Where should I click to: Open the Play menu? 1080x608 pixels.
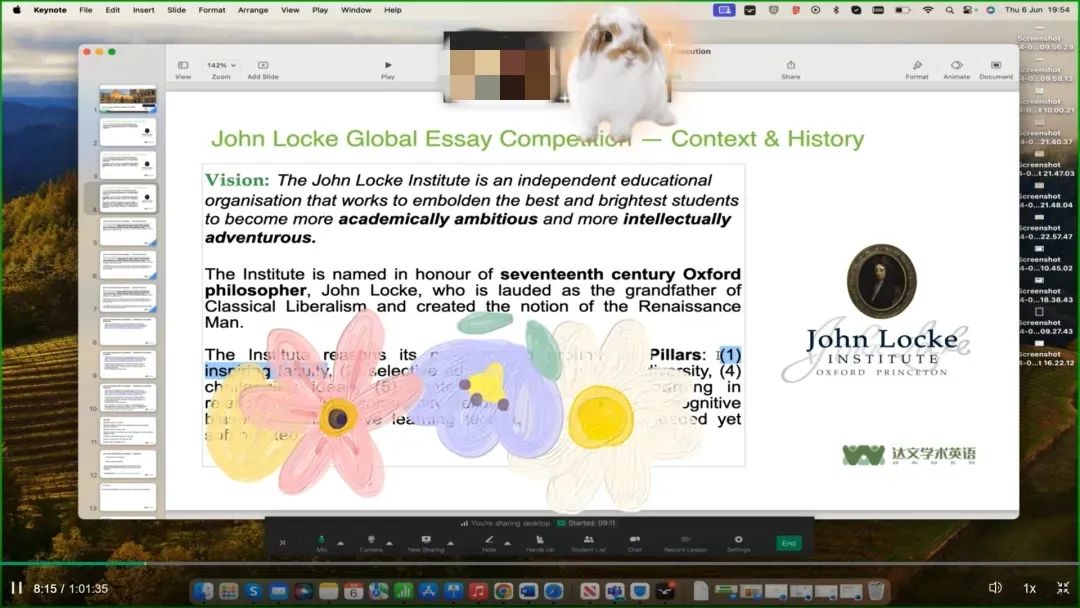(320, 10)
